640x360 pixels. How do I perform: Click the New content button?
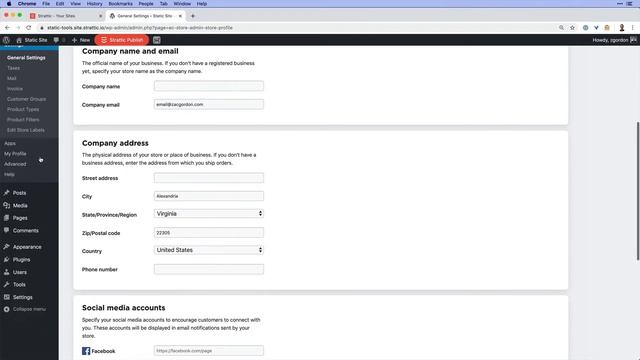pos(81,40)
